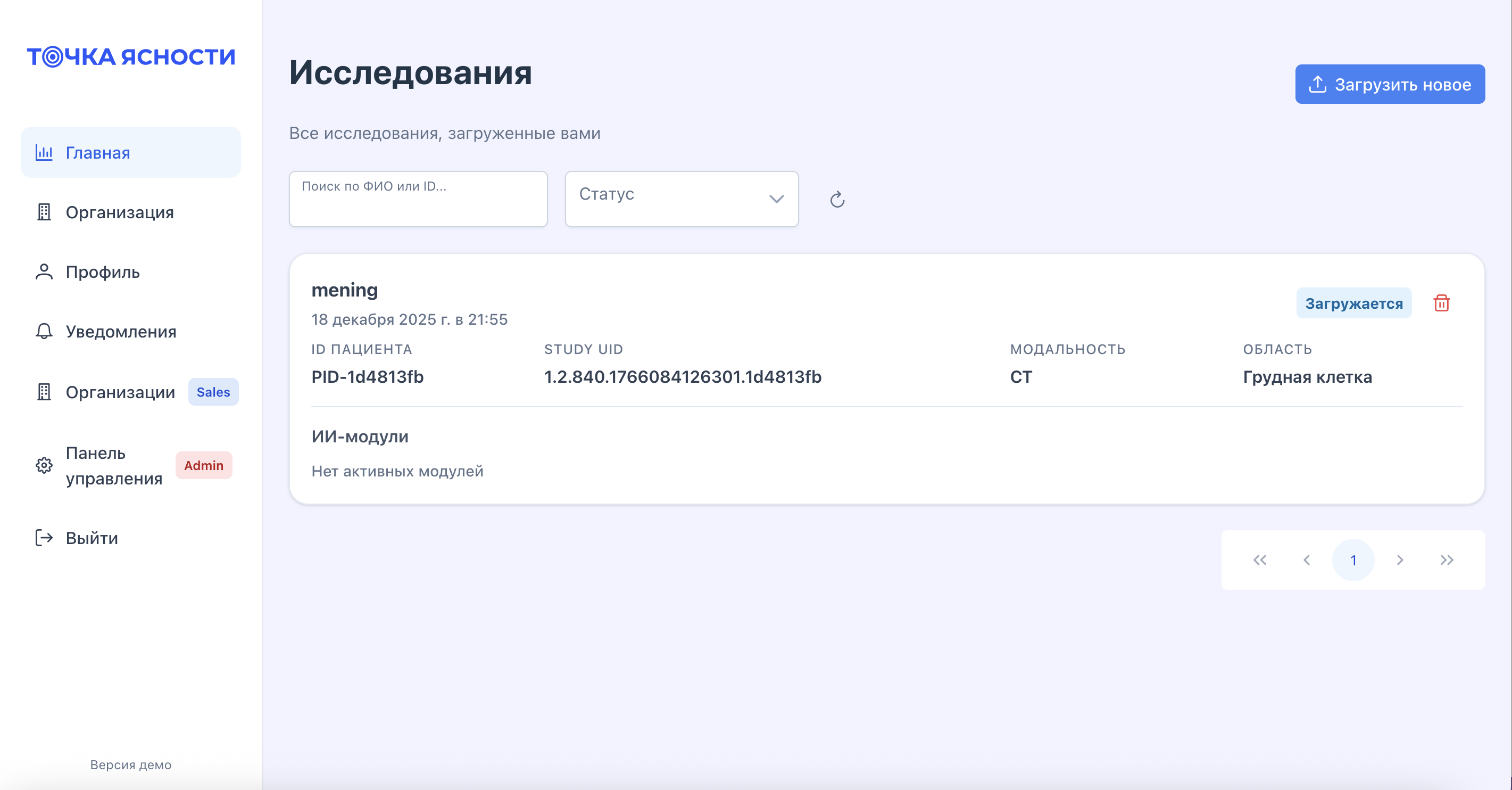
Task: Open the Главная menu item
Action: coord(131,153)
